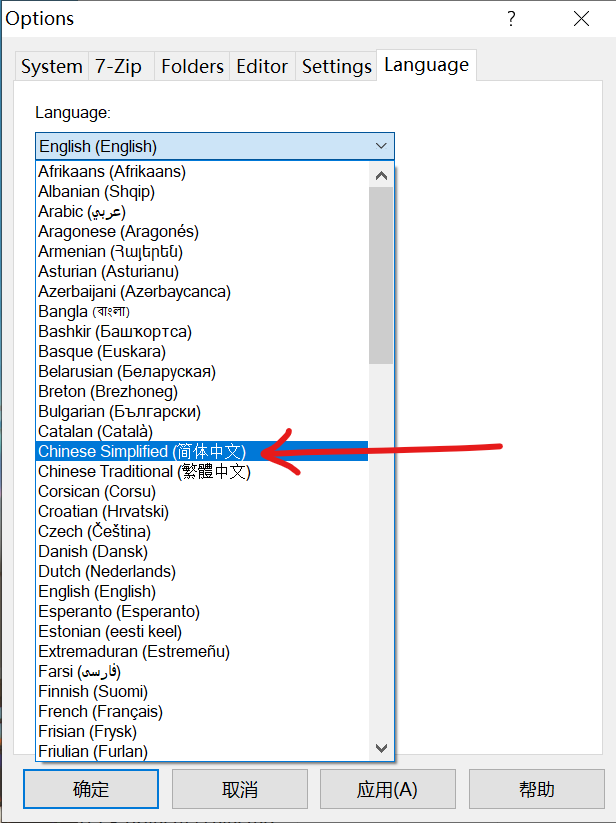This screenshot has height=823, width=616.
Task: Collapse the Language combo box arrow
Action: click(x=380, y=146)
